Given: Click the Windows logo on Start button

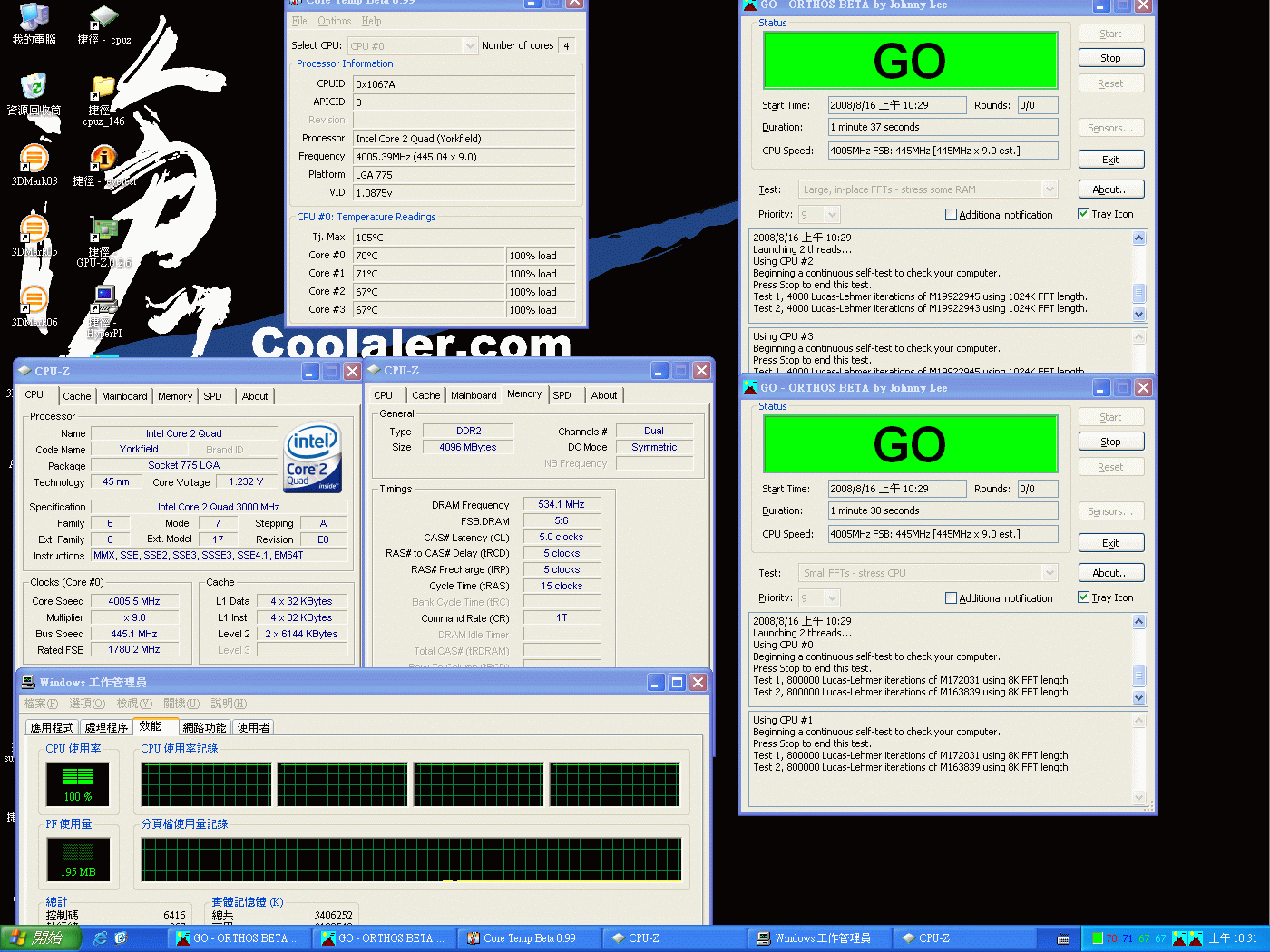Looking at the screenshot, I should pos(17,937).
